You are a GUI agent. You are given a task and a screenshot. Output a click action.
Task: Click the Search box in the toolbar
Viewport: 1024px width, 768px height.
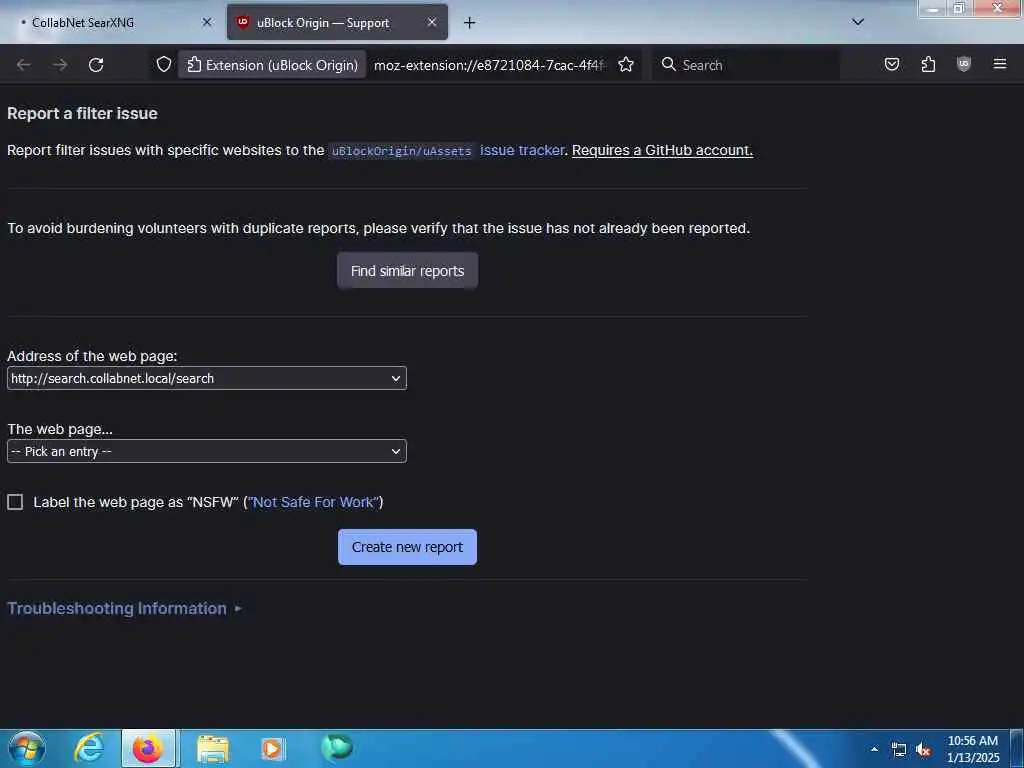(x=746, y=65)
